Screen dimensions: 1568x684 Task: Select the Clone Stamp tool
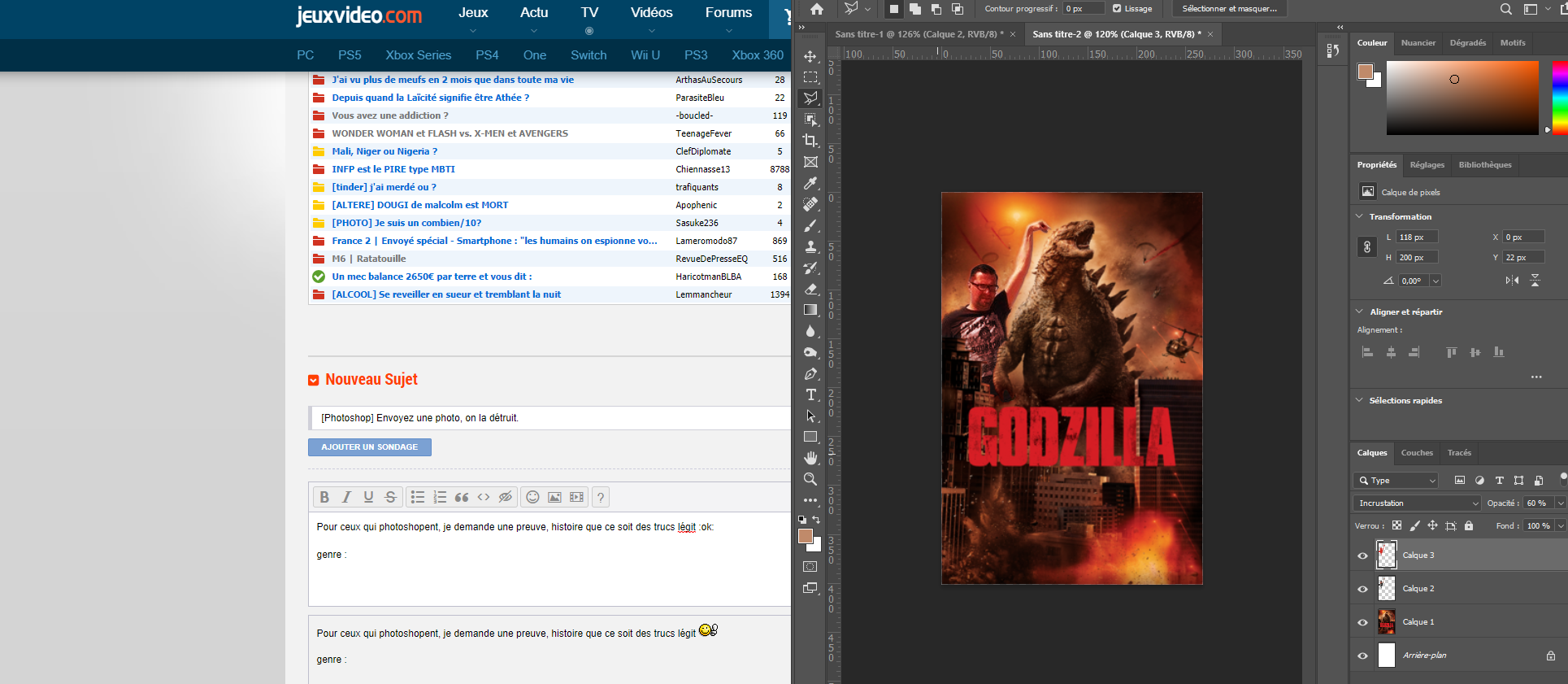[x=810, y=246]
